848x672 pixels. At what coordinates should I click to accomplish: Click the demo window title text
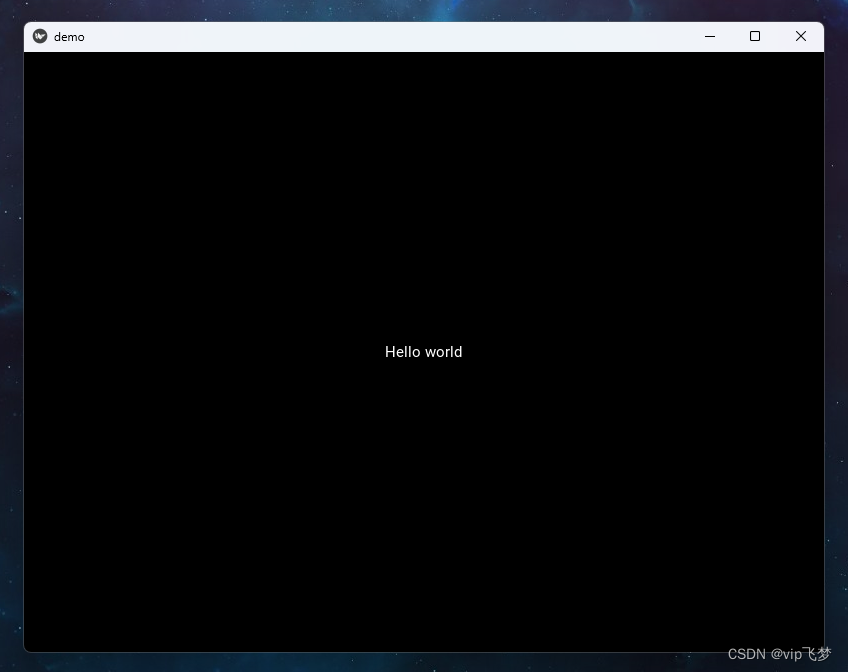[69, 37]
